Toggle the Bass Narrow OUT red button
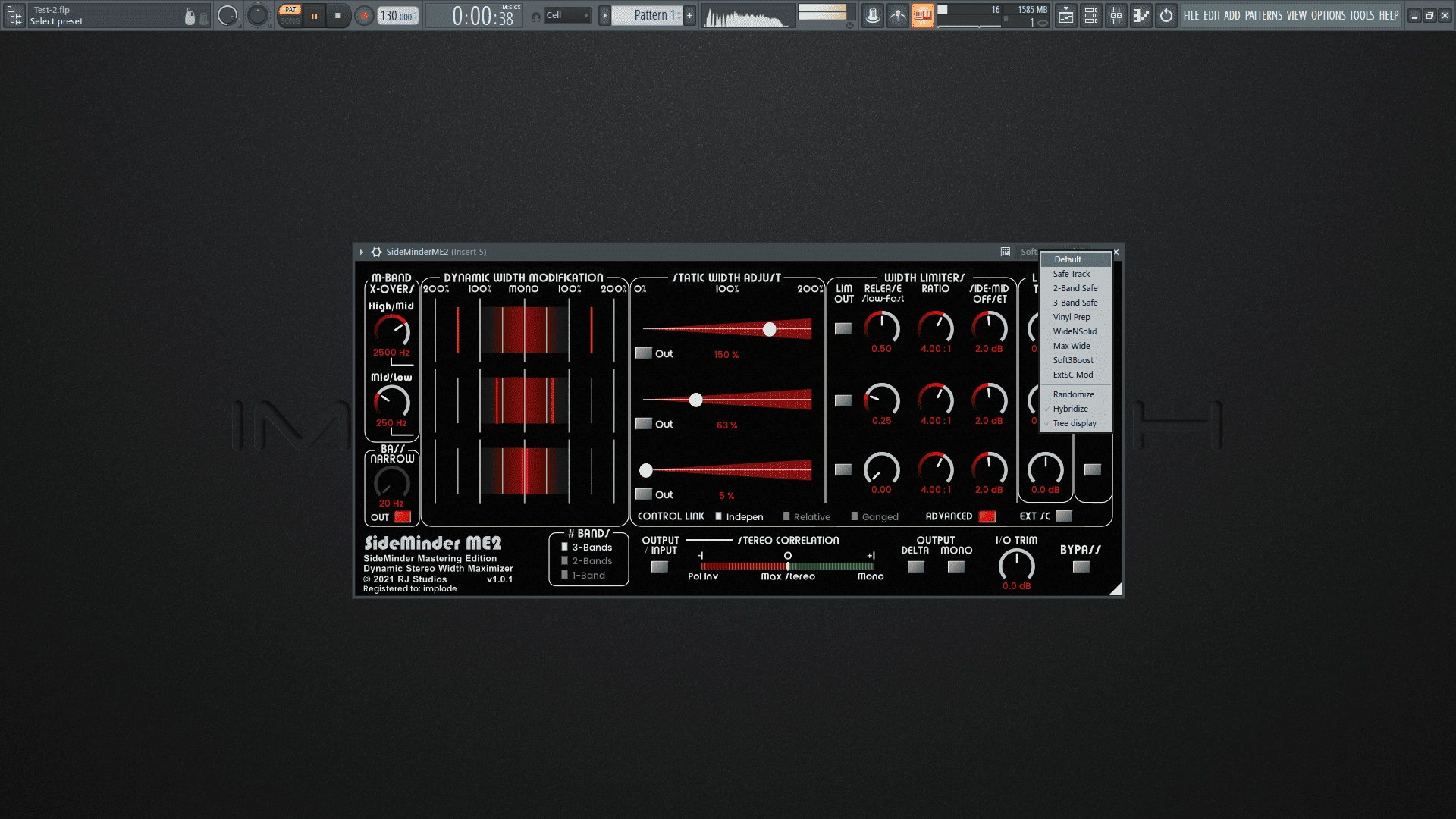 pos(403,517)
